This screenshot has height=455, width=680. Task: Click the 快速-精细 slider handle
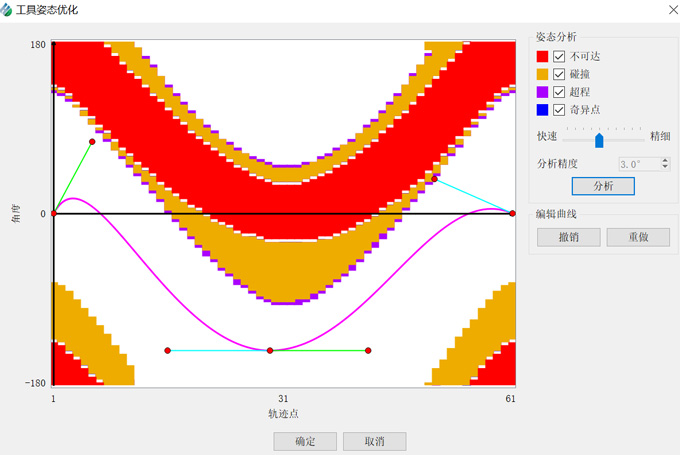pos(599,140)
